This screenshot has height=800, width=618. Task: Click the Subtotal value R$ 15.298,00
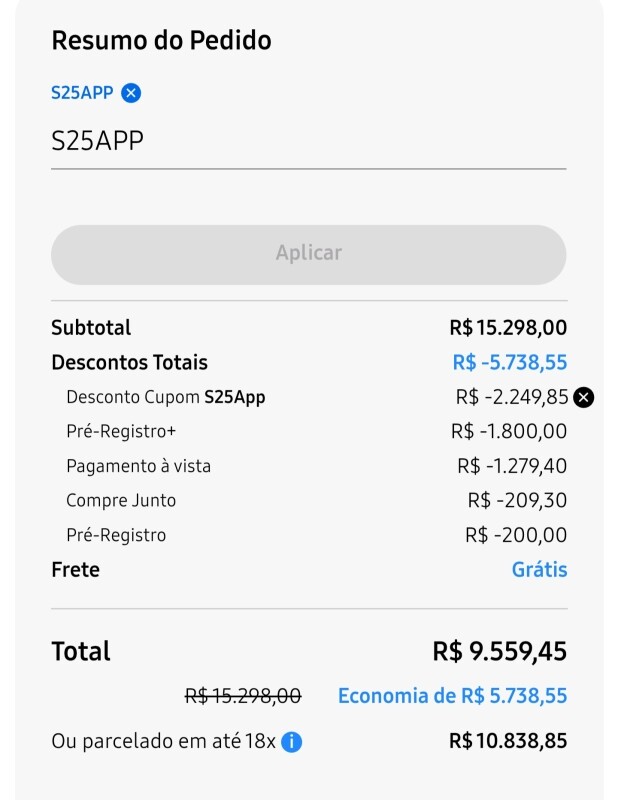tap(508, 328)
